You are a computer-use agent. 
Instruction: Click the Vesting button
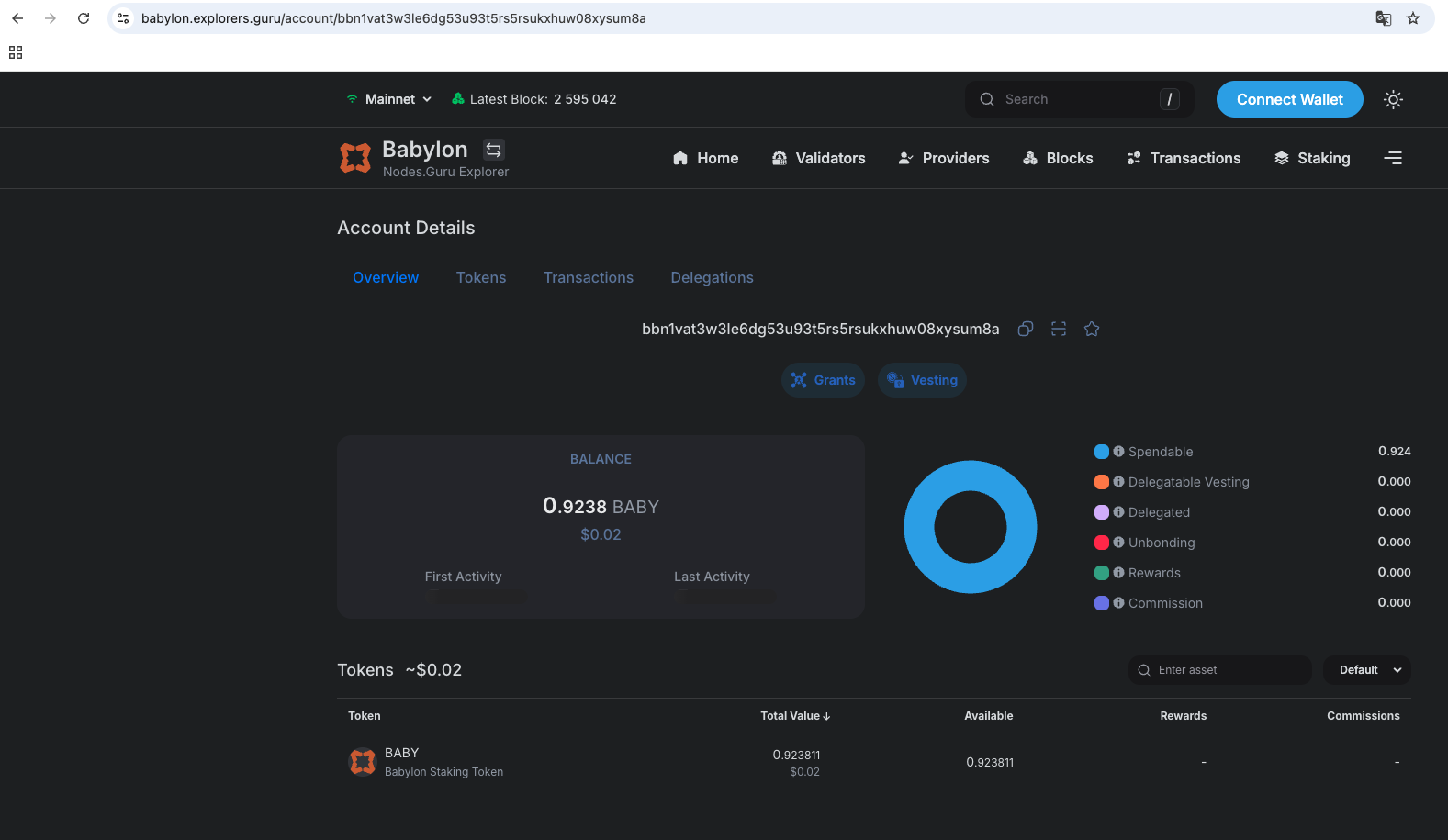point(923,380)
